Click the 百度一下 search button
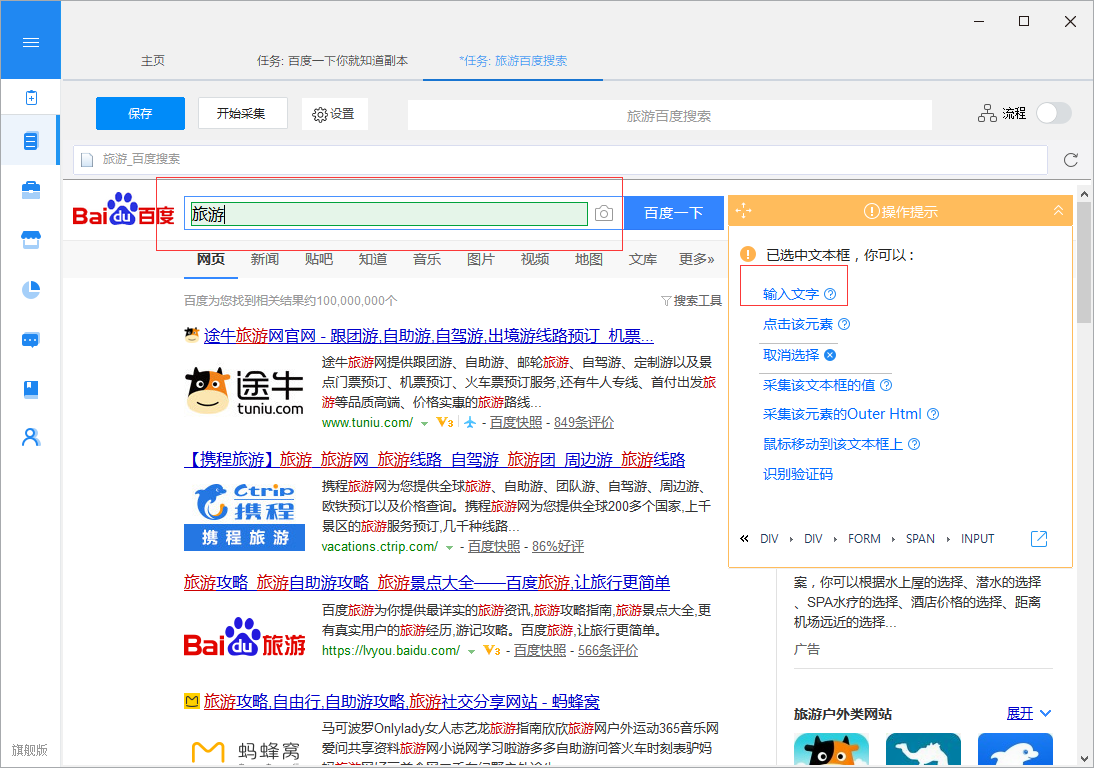Viewport: 1094px width, 768px height. click(673, 213)
